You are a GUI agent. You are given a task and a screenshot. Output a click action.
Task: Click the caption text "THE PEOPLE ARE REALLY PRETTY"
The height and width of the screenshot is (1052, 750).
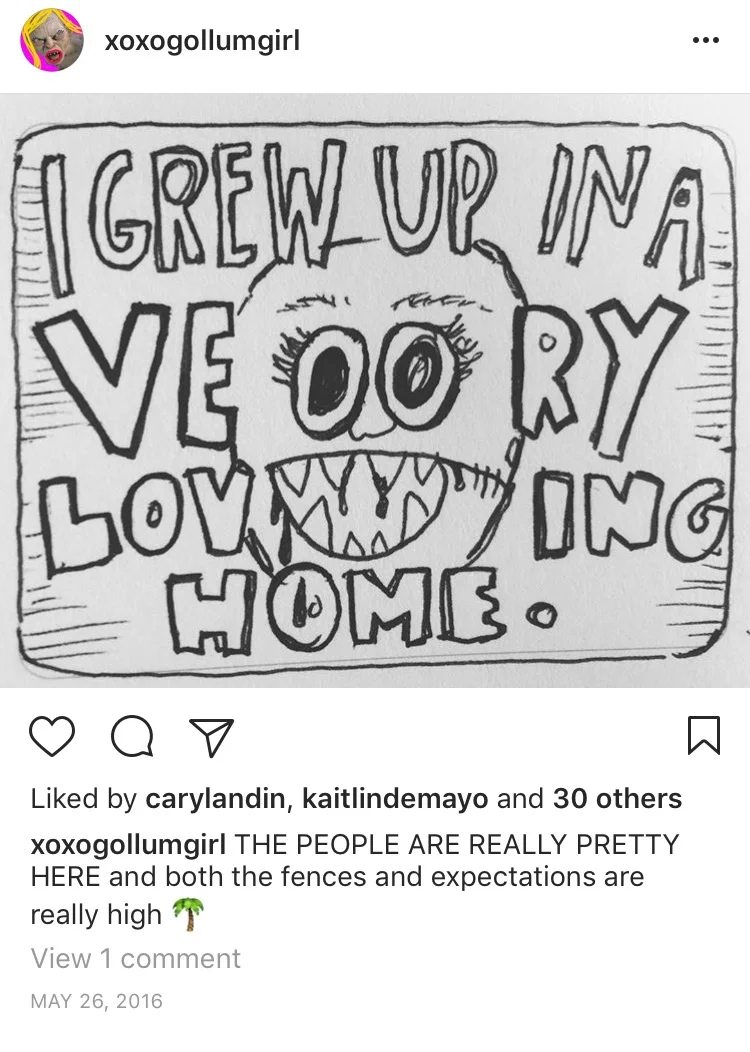pyautogui.click(x=456, y=844)
